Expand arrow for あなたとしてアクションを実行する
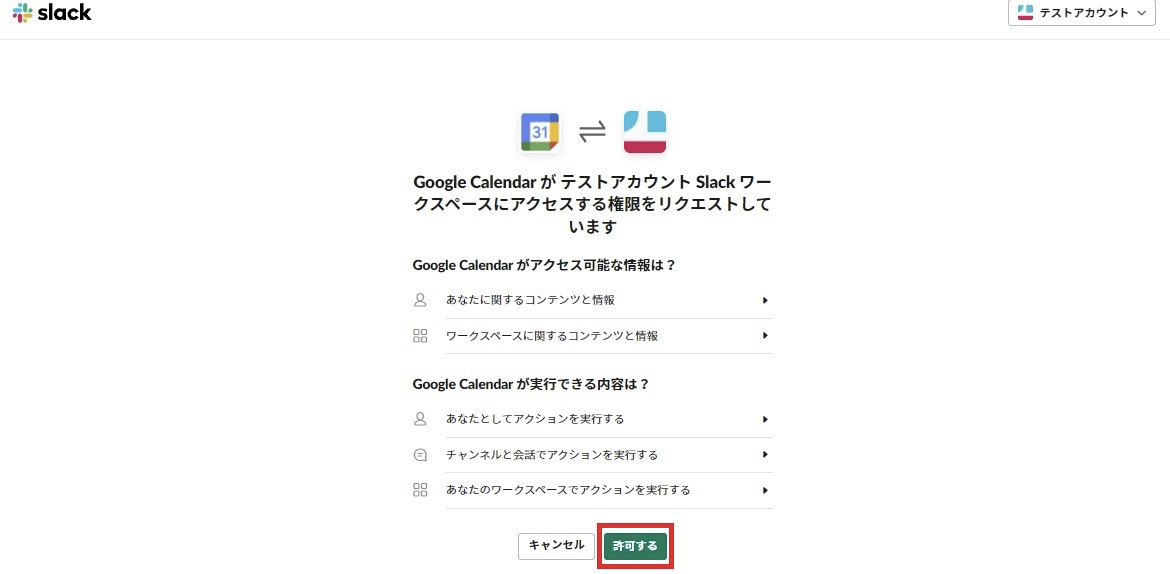This screenshot has width=1170, height=574. (x=765, y=419)
